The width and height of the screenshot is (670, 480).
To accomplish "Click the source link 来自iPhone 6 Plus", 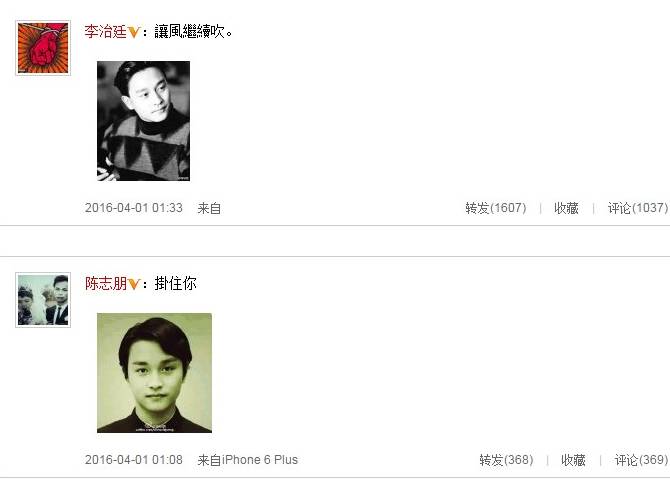I will [247, 460].
